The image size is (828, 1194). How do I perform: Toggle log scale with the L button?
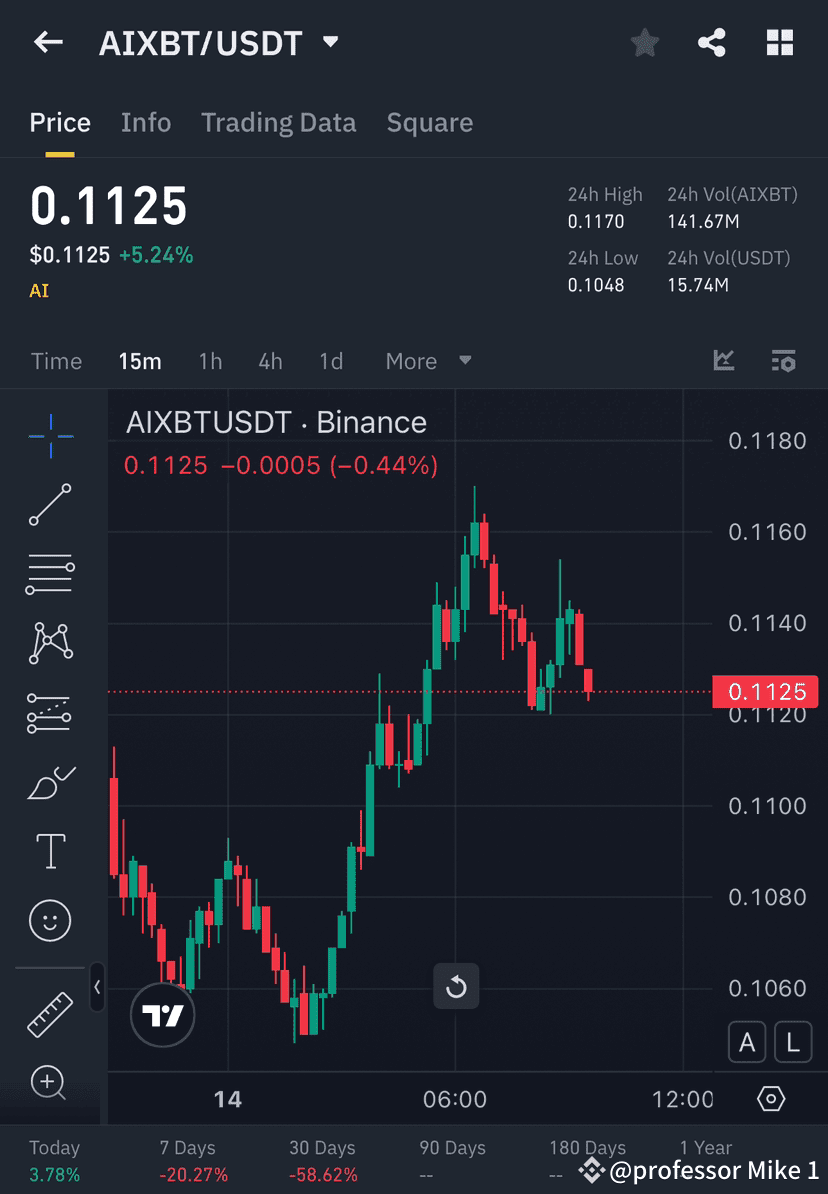pyautogui.click(x=792, y=1041)
